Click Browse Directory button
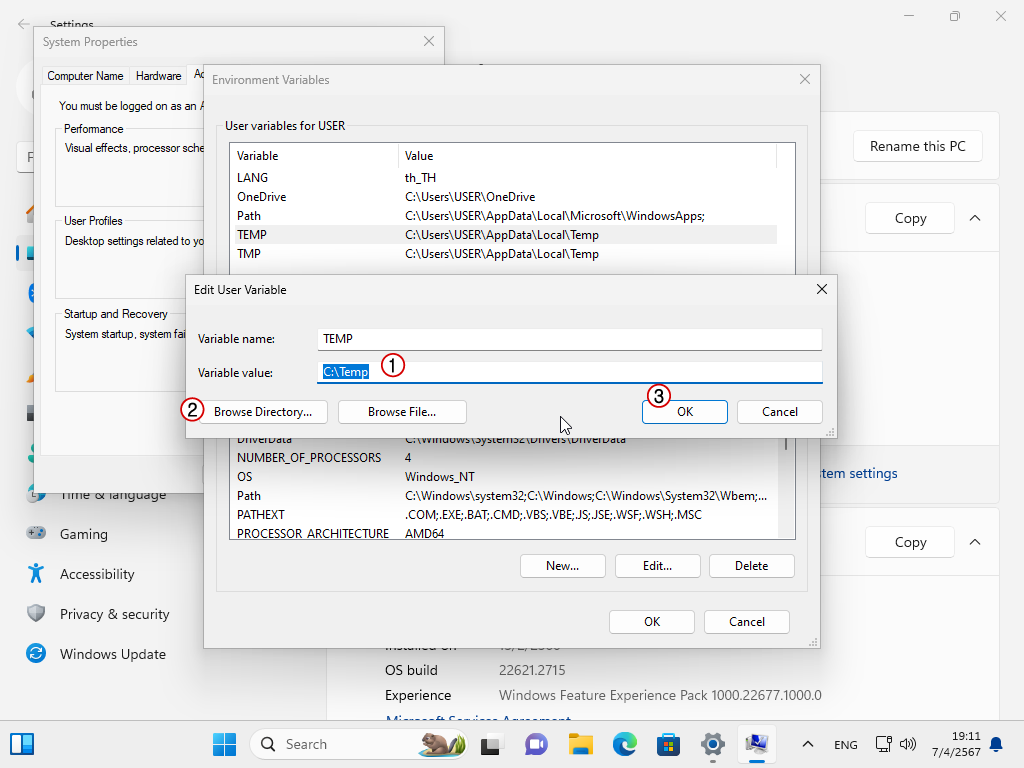The width and height of the screenshot is (1024, 768). click(263, 412)
